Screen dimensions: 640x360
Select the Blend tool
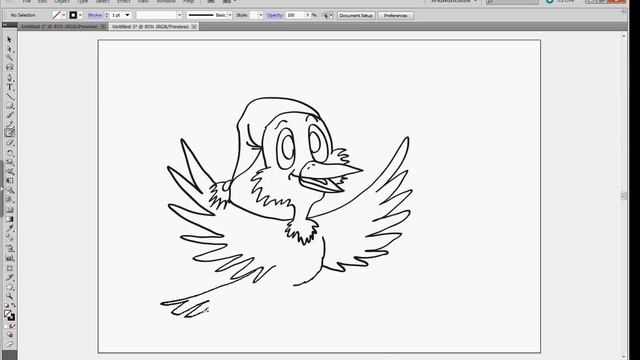(9, 238)
